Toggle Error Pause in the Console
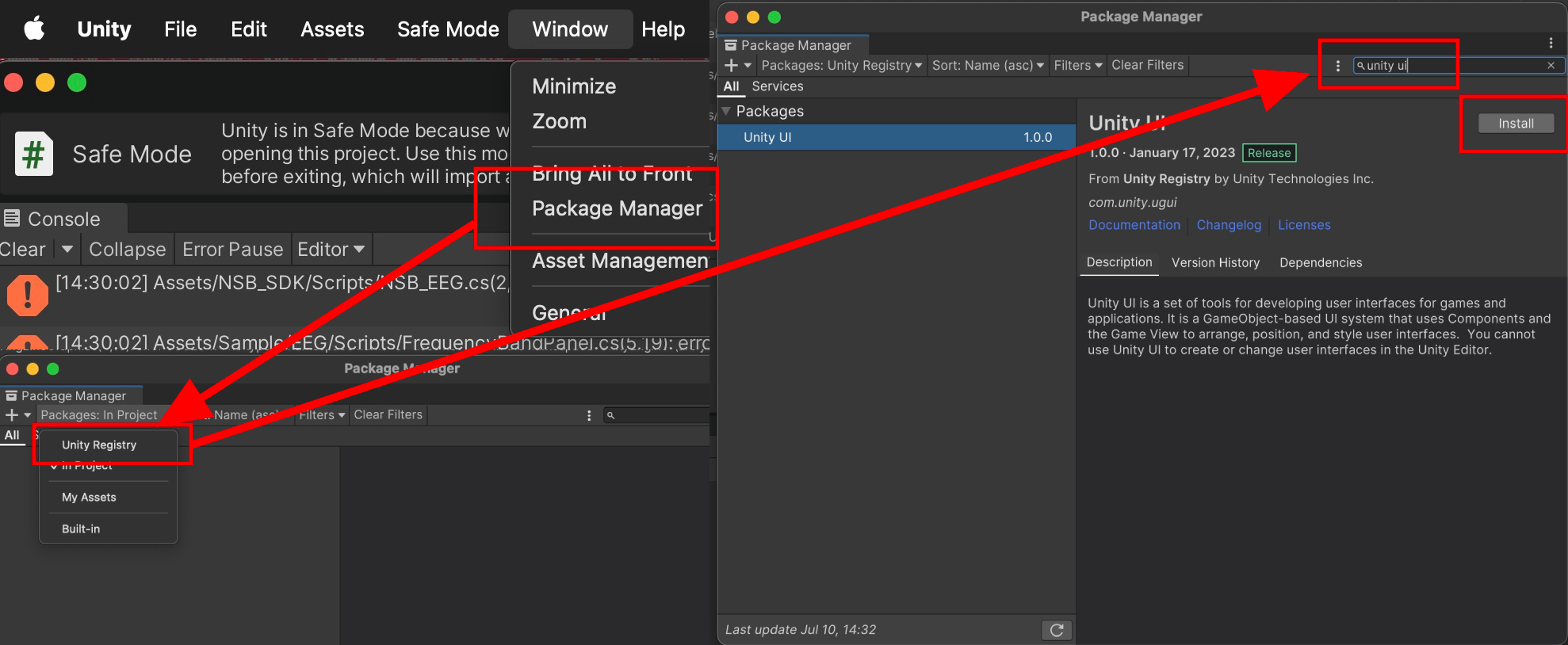Viewport: 1568px width, 645px height. coord(232,249)
